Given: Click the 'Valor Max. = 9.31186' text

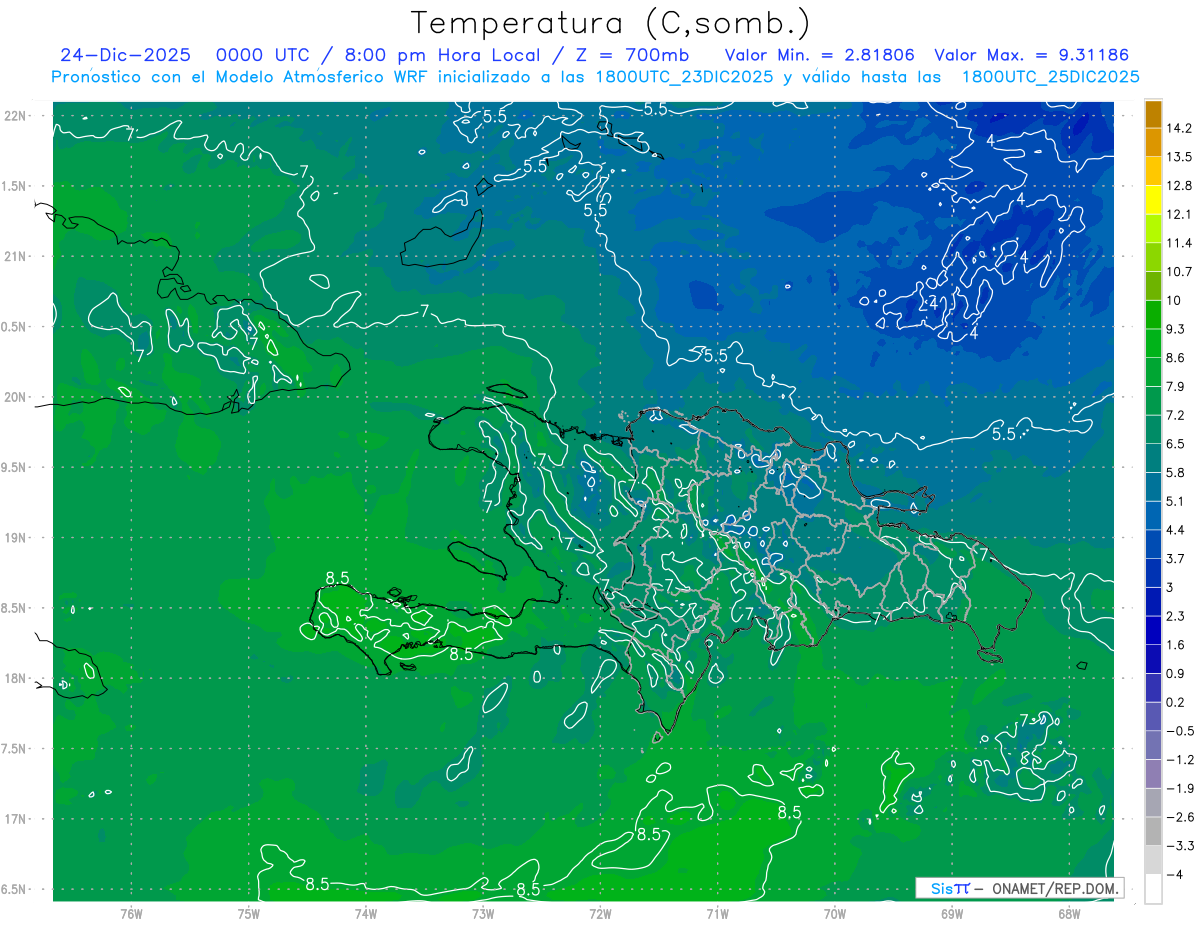Looking at the screenshot, I should coord(1033,55).
